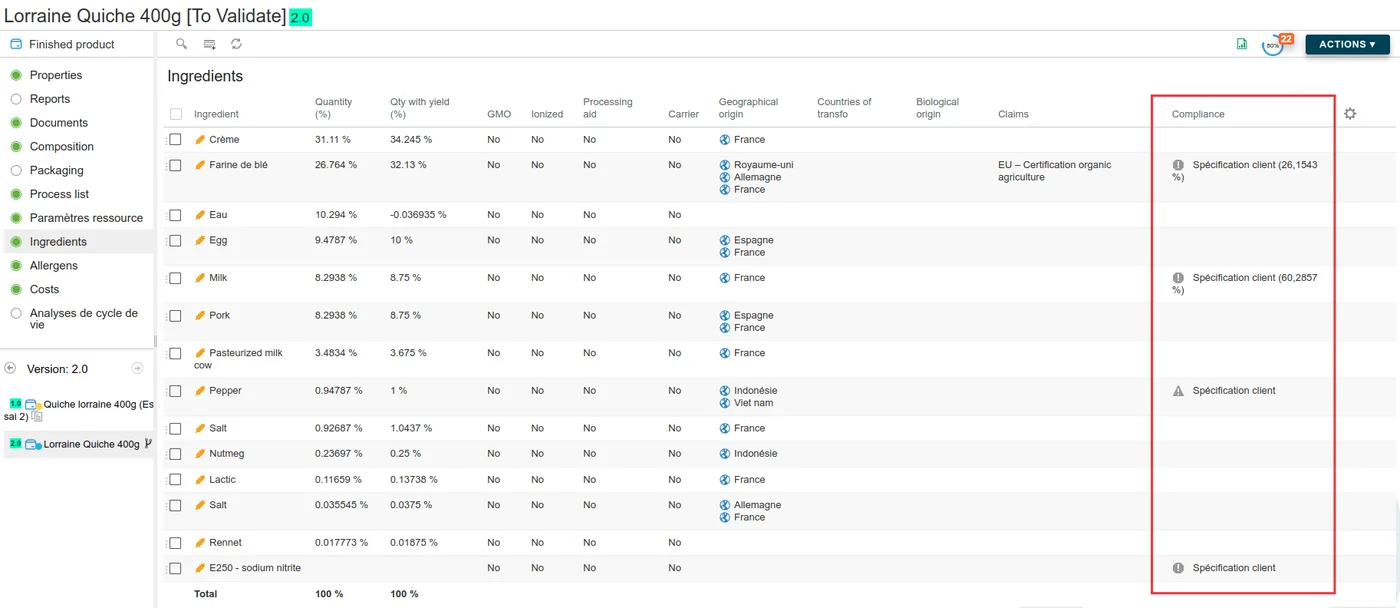Click the Geographical origin column header

click(748, 108)
